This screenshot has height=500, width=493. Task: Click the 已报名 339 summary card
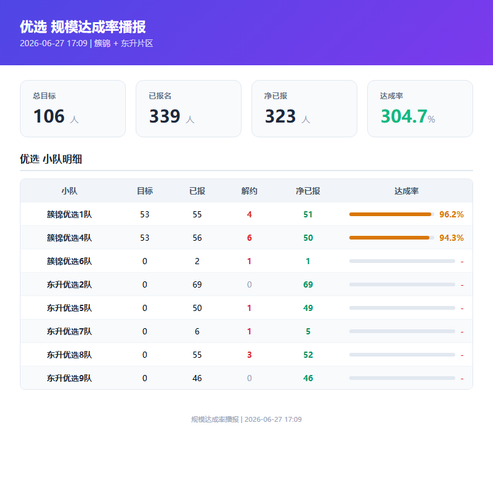(188, 109)
